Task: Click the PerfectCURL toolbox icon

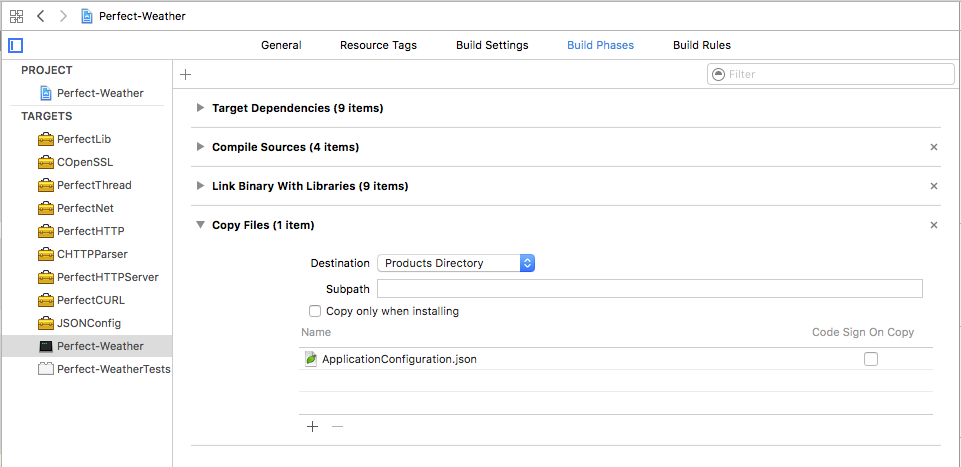Action: pos(46,300)
